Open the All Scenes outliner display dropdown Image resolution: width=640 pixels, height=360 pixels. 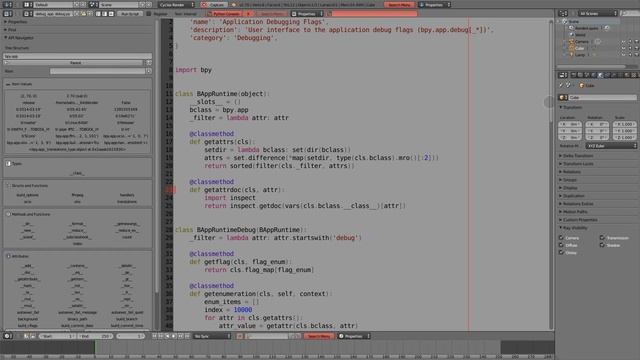click(598, 14)
